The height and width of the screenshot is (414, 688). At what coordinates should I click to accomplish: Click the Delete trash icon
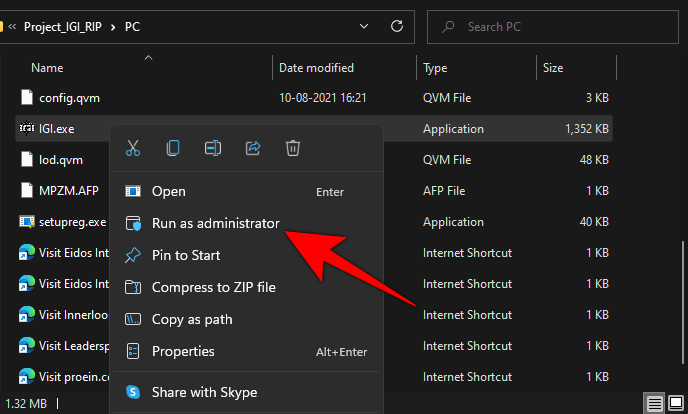[293, 148]
